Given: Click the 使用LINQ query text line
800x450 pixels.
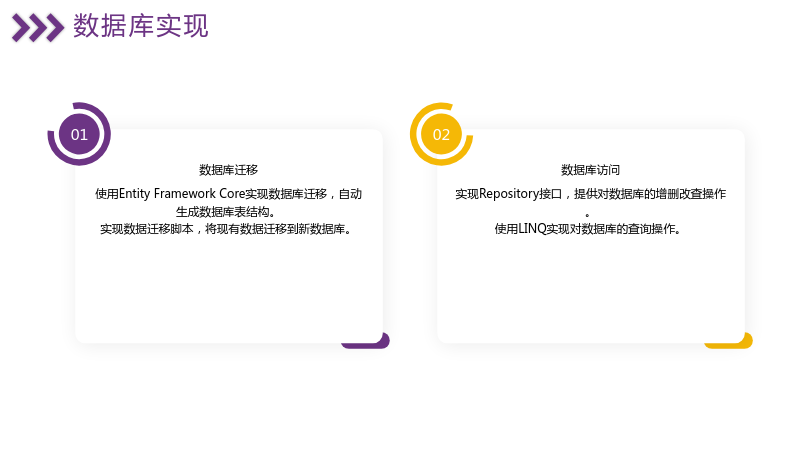Looking at the screenshot, I should click(590, 229).
